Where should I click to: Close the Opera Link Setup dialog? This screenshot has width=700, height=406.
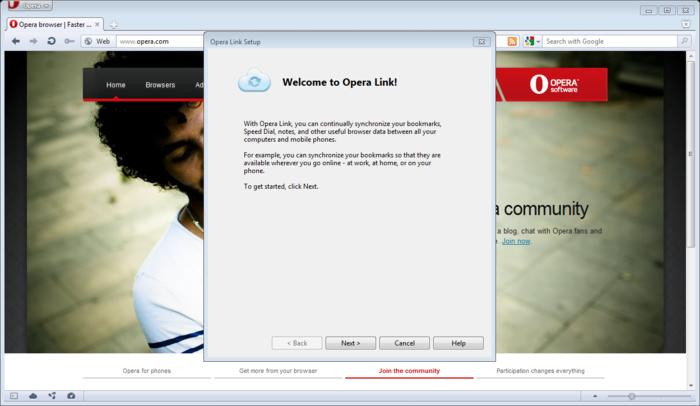[482, 42]
